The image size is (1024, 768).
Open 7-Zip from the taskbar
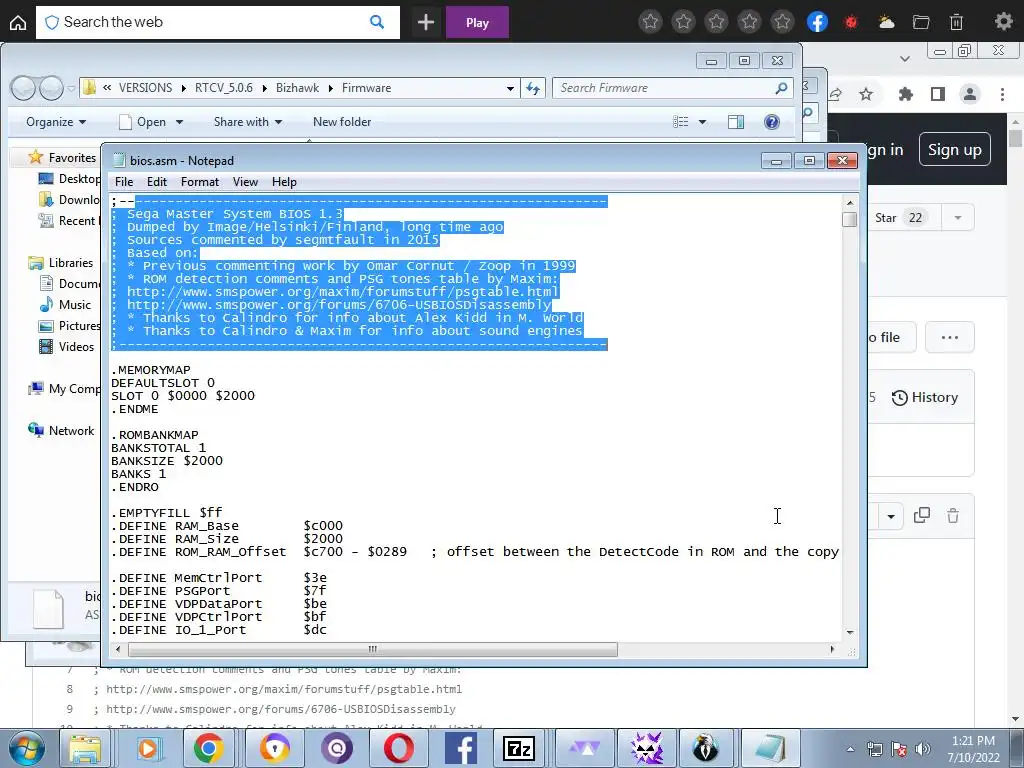(519, 748)
